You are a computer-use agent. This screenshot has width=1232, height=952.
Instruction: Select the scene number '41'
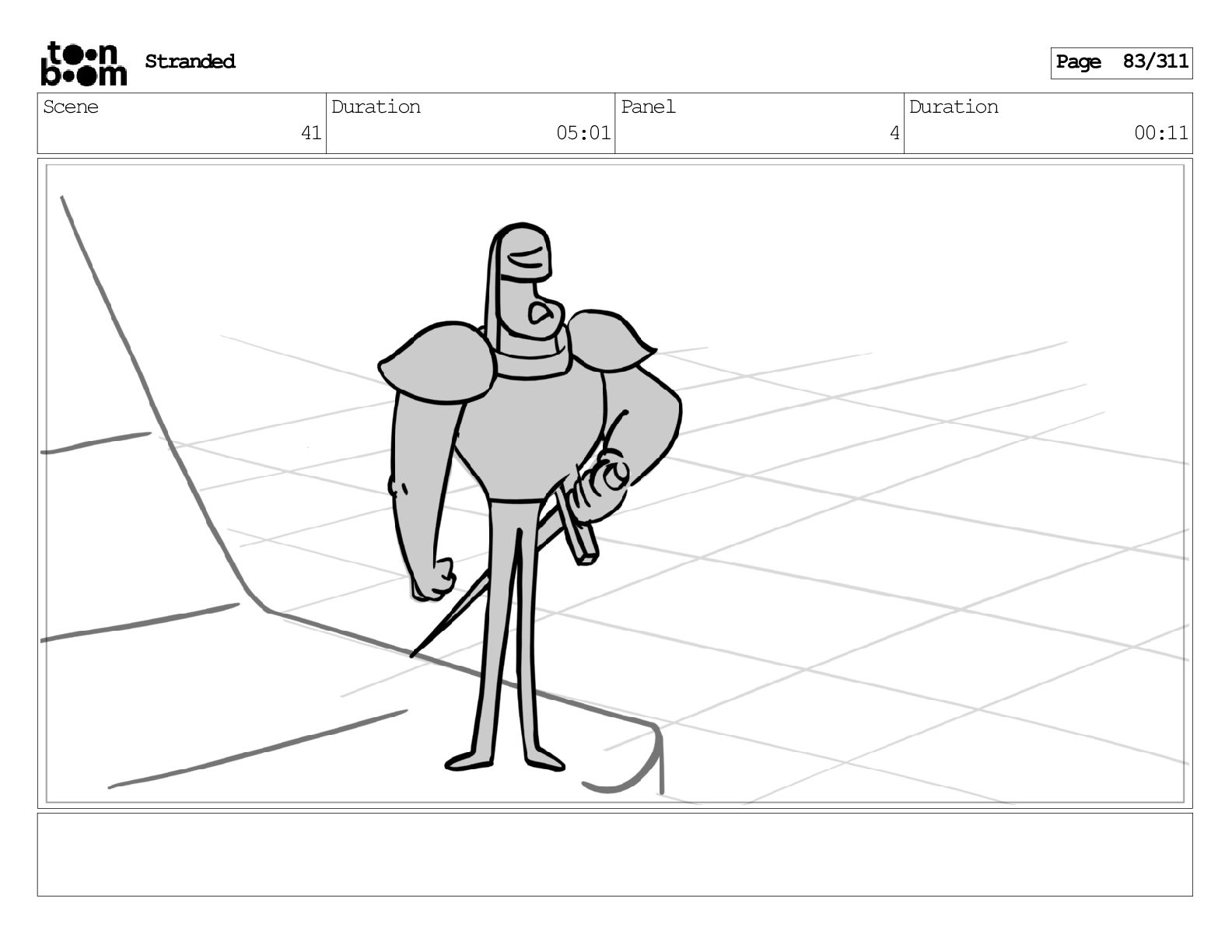[x=311, y=133]
